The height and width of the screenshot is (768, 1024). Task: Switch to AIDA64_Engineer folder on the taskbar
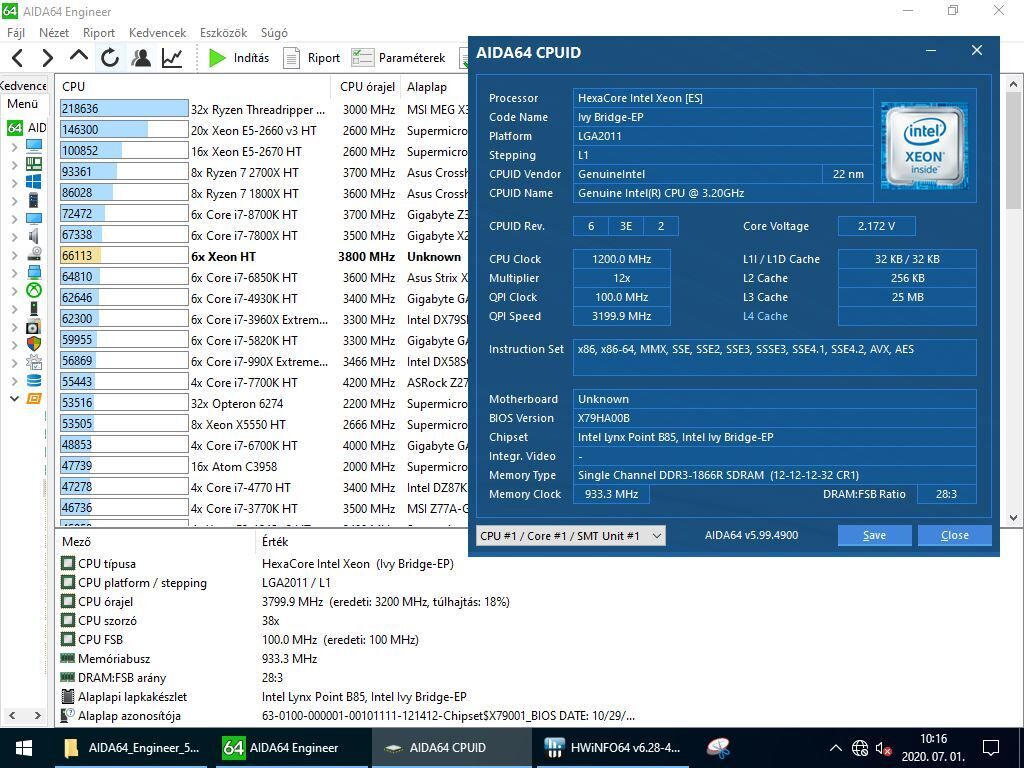pyautogui.click(x=133, y=748)
